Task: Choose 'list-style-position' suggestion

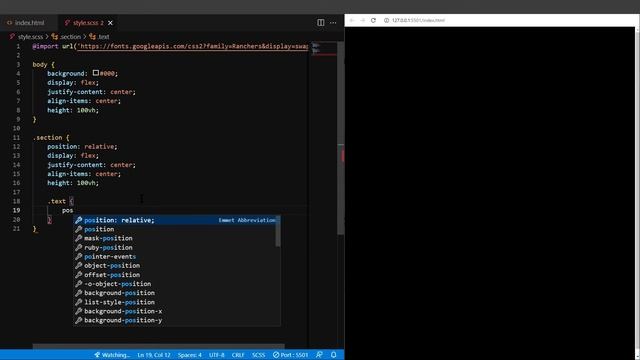Action: (176, 302)
